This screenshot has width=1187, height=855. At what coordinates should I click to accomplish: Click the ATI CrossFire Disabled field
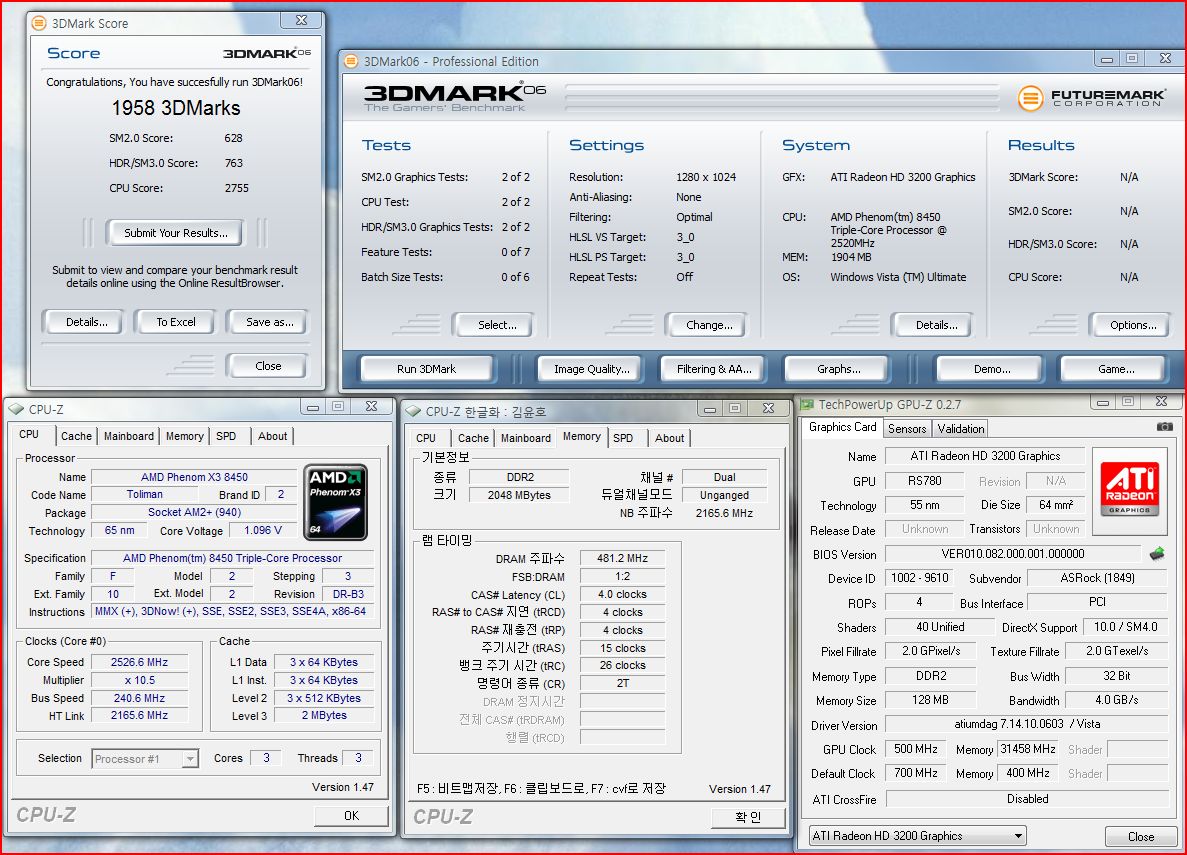1027,799
